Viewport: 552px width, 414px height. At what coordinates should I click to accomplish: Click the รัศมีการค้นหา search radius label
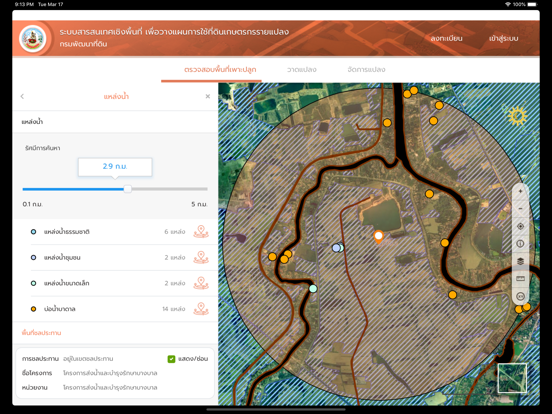click(x=42, y=148)
